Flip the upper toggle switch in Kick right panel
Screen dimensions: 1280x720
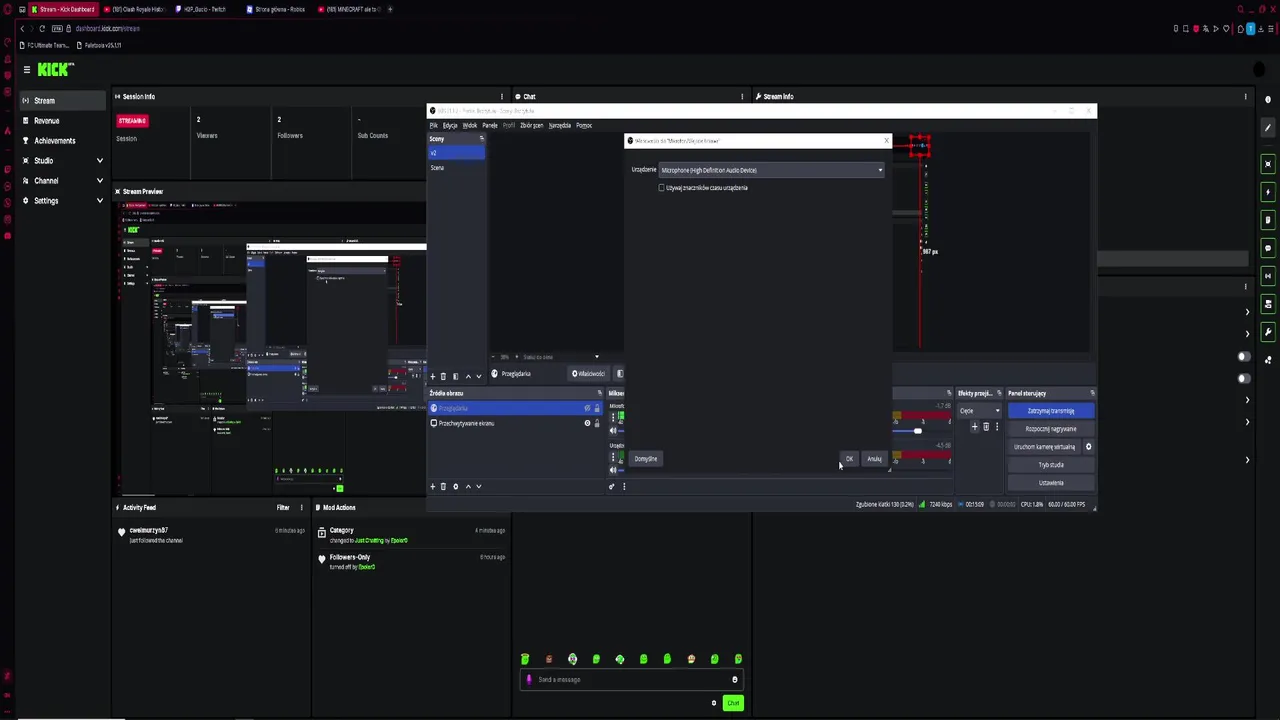pos(1244,357)
